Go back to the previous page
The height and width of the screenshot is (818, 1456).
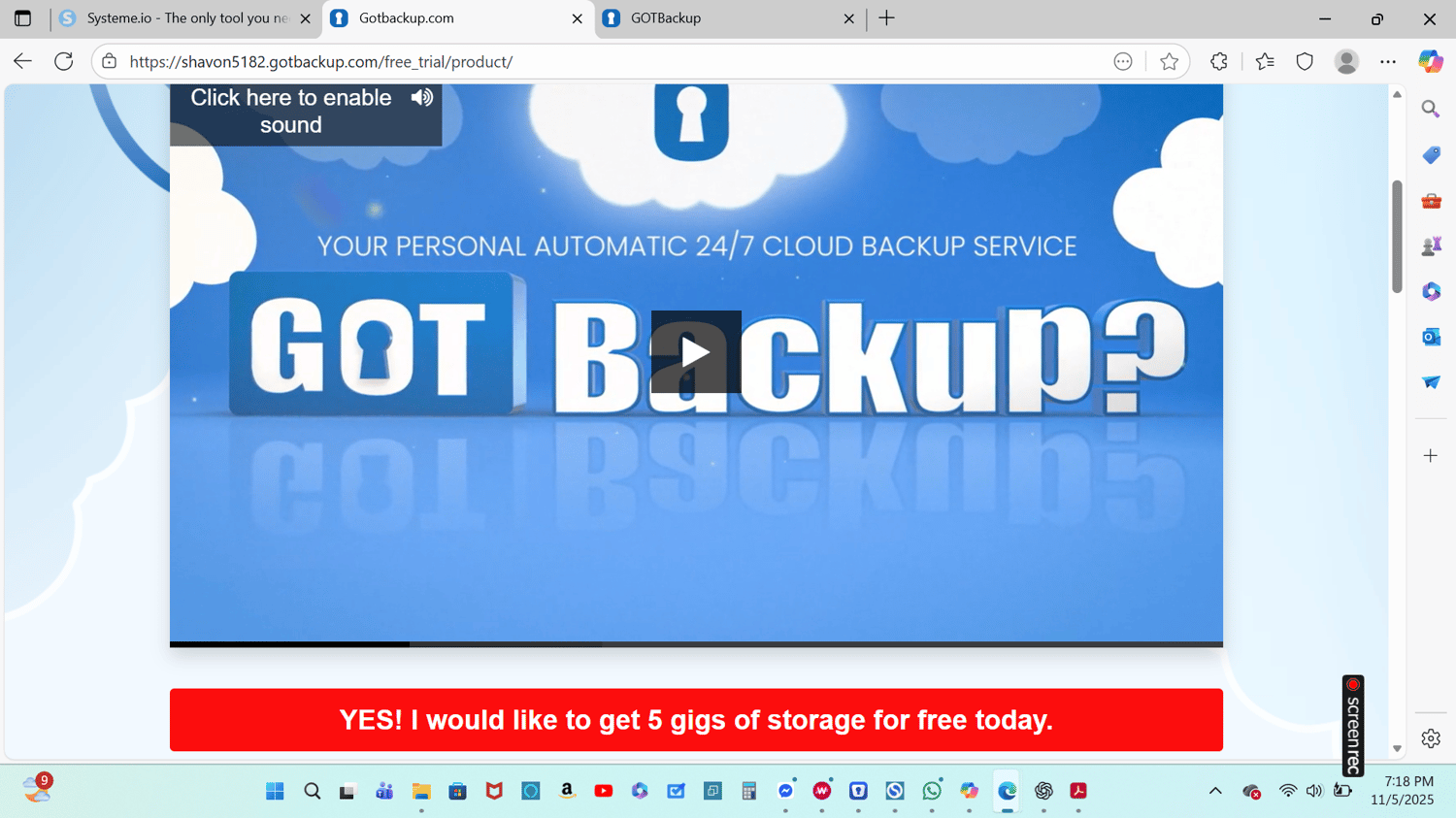tap(22, 61)
